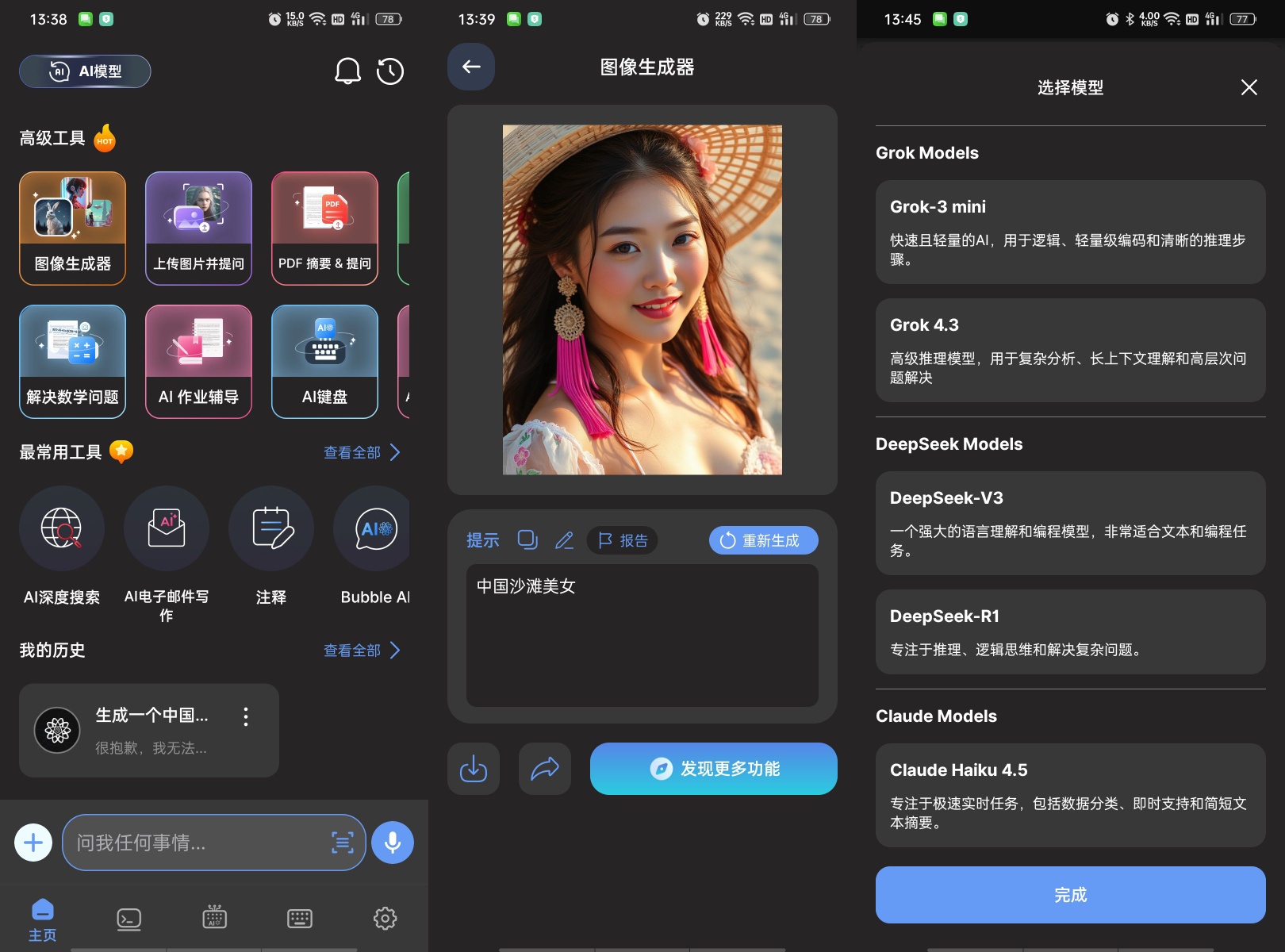This screenshot has height=952, width=1285.
Task: Switch to AI robot bottom tab
Action: point(214,917)
